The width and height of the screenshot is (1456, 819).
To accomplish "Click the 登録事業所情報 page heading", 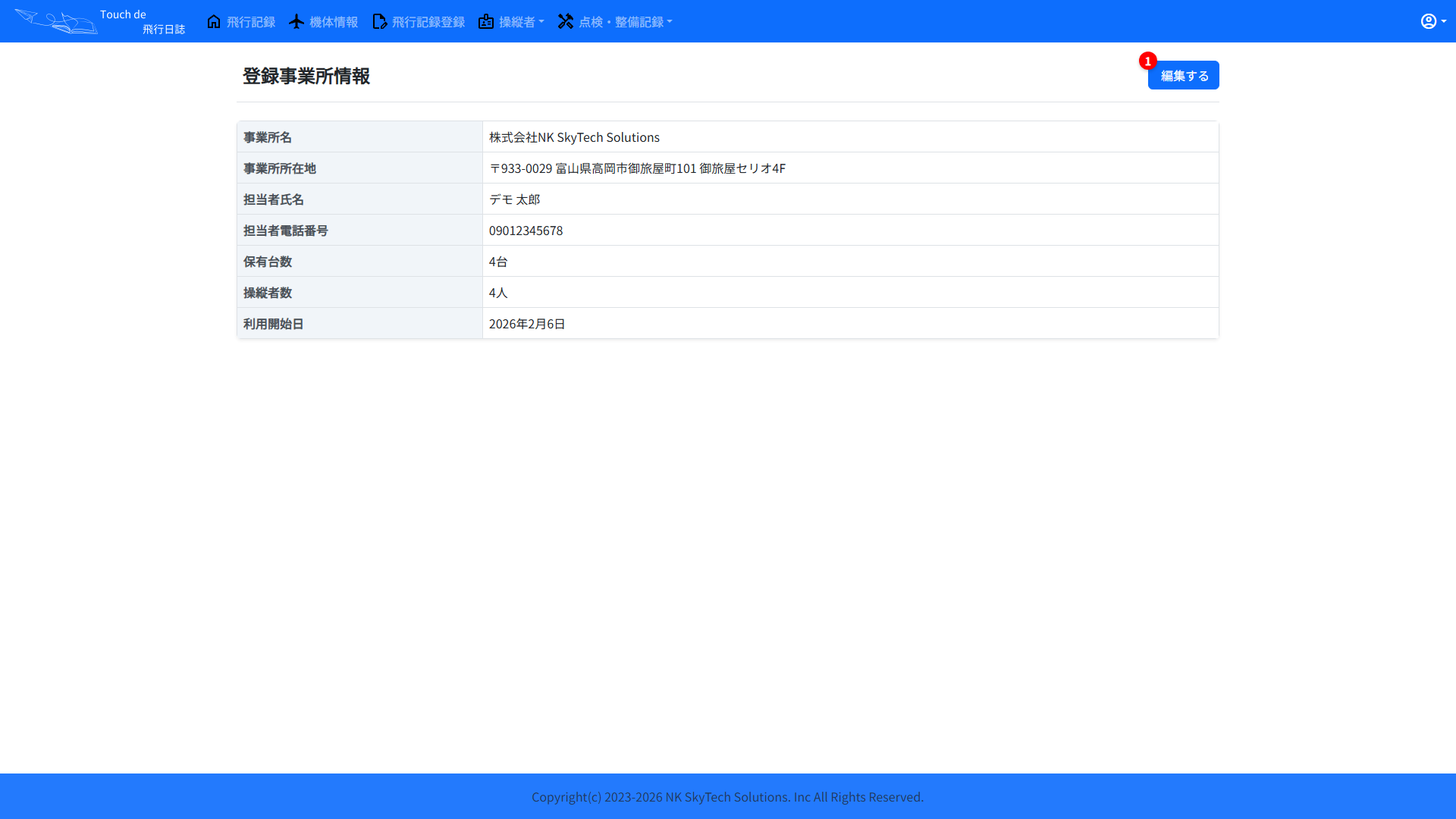I will coord(305,76).
